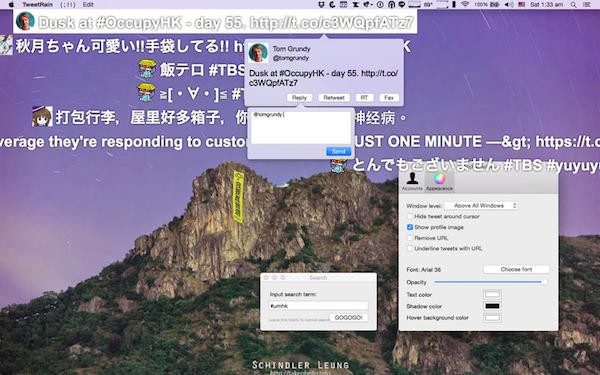Open the US flag input source menu
600x375 pixels.
521,5
